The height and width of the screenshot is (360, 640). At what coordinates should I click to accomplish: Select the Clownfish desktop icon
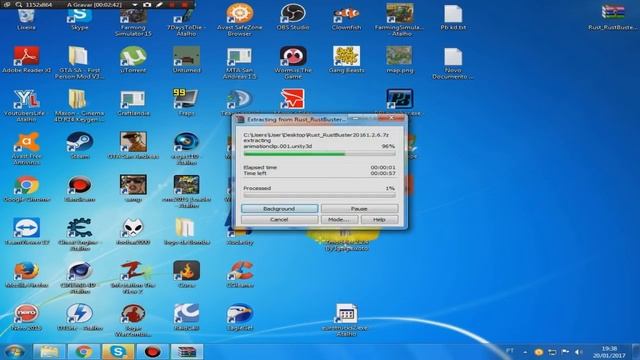tap(347, 17)
